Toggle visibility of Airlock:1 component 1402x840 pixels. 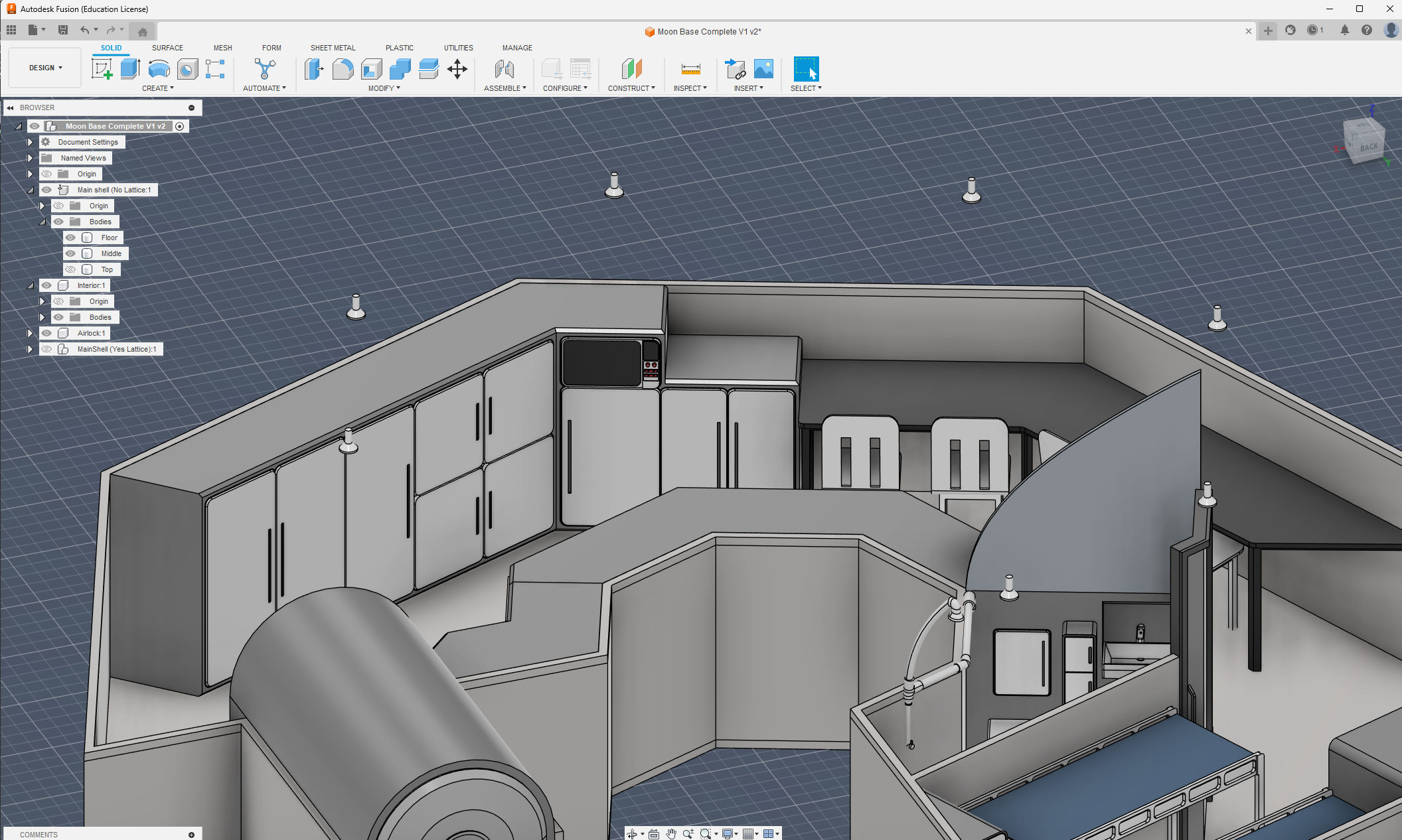pyautogui.click(x=46, y=333)
